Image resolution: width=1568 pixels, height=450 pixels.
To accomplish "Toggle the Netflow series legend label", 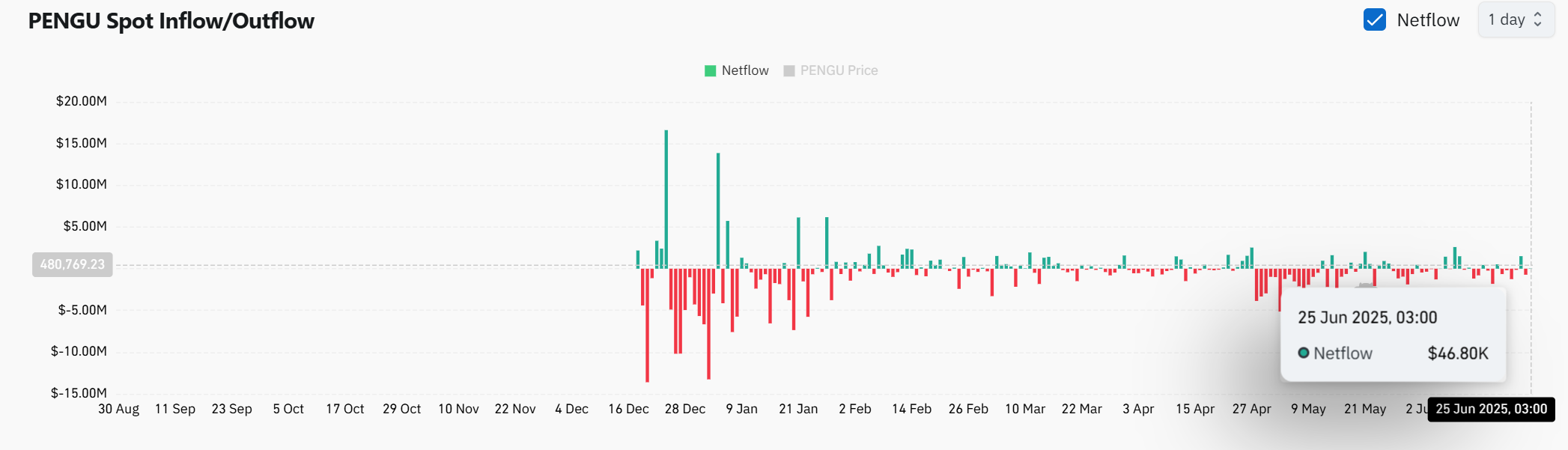I will click(x=744, y=71).
